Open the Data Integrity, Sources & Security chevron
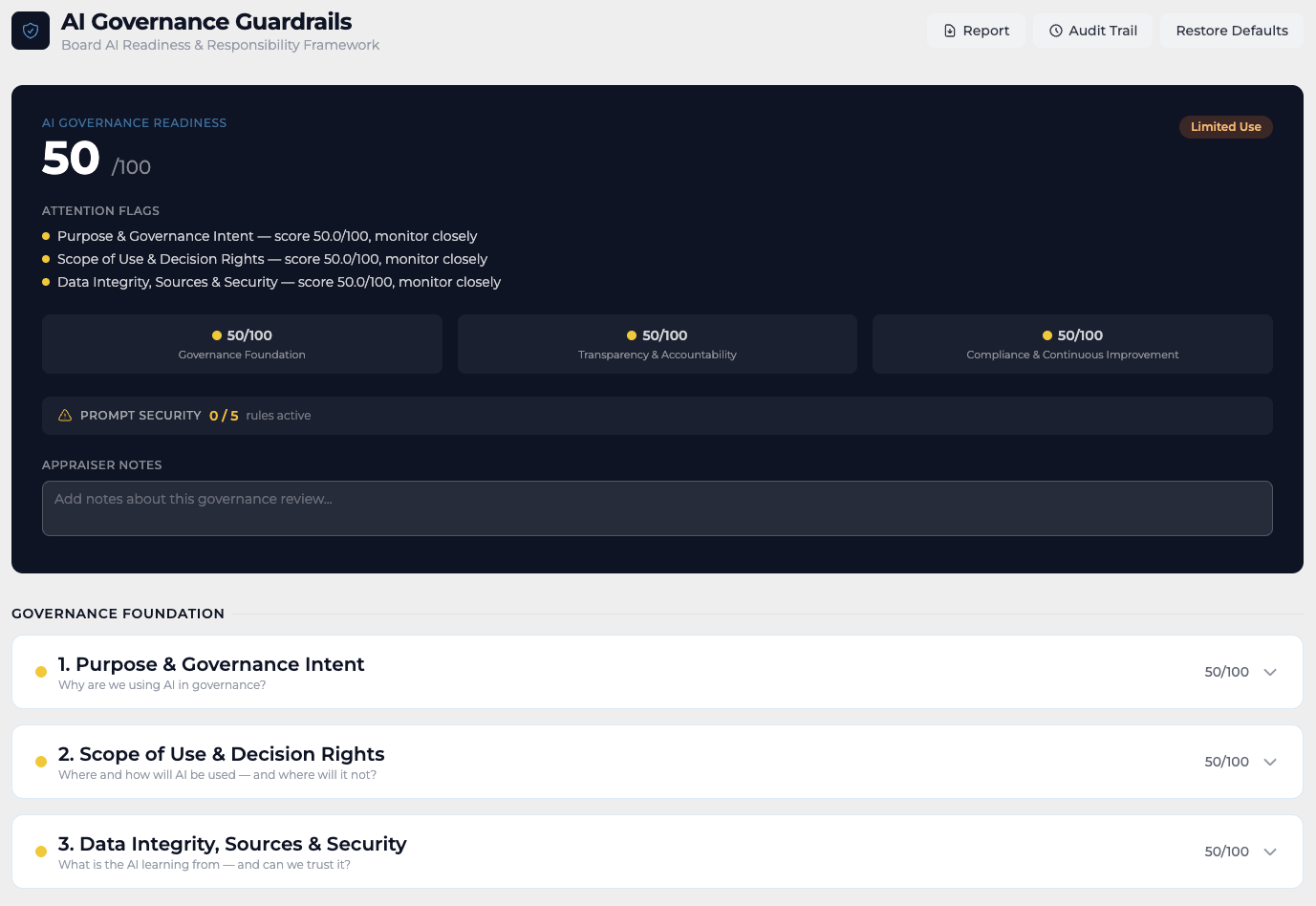Image resolution: width=1316 pixels, height=906 pixels. pyautogui.click(x=1270, y=852)
